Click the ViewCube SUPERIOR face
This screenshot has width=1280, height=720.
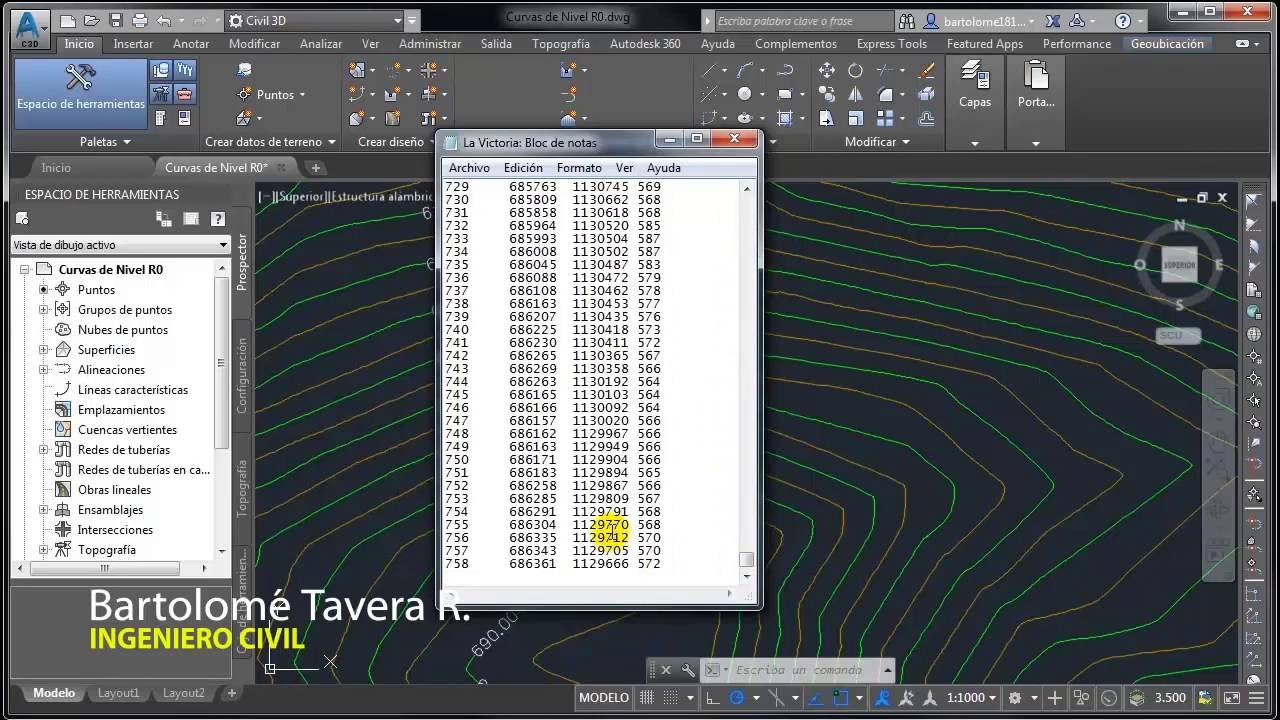pyautogui.click(x=1179, y=265)
